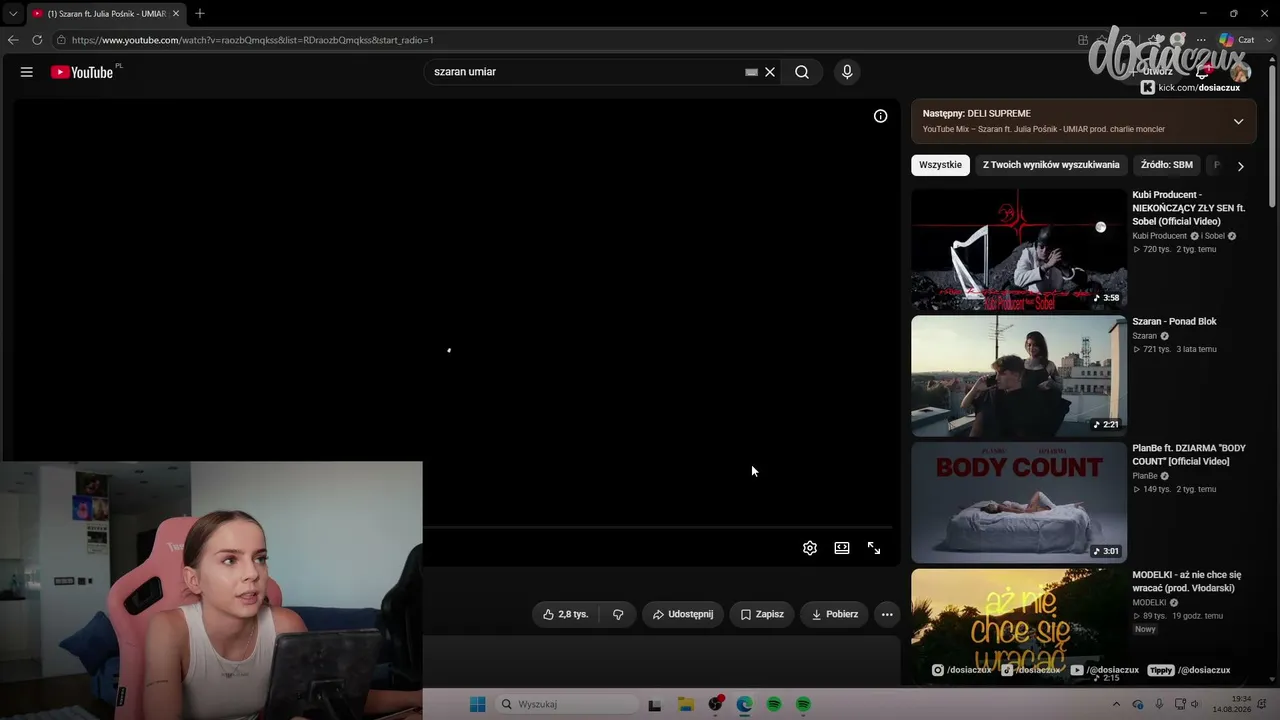1280x720 pixels.
Task: Open YouTube notifications bell
Action: click(x=1203, y=72)
